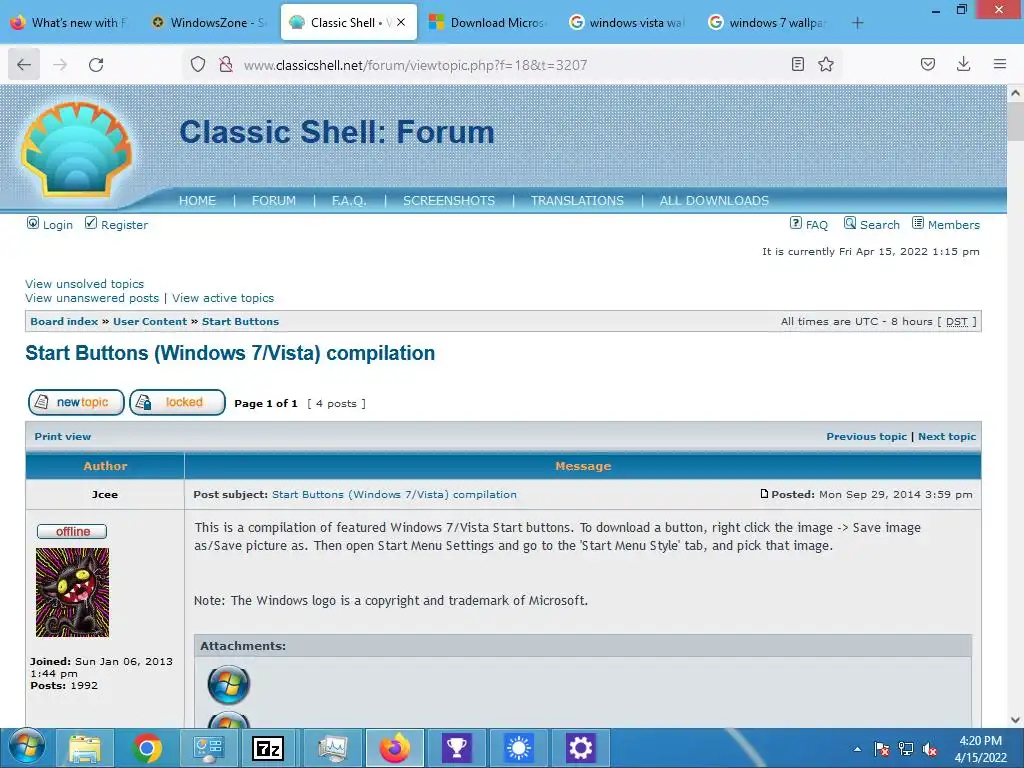Go to Previous topic
1024x768 pixels.
click(x=867, y=436)
